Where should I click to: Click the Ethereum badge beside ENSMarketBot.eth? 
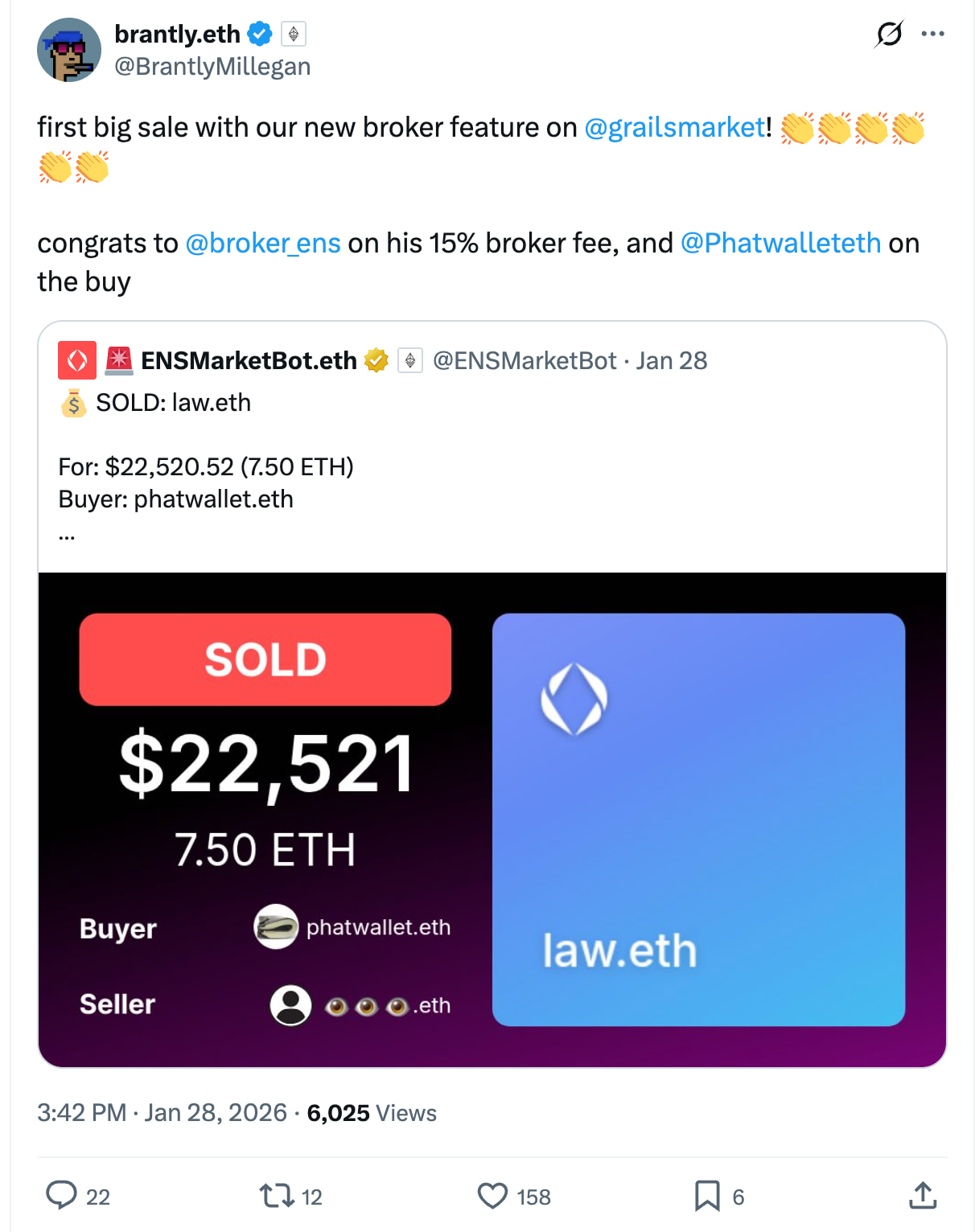pyautogui.click(x=410, y=360)
